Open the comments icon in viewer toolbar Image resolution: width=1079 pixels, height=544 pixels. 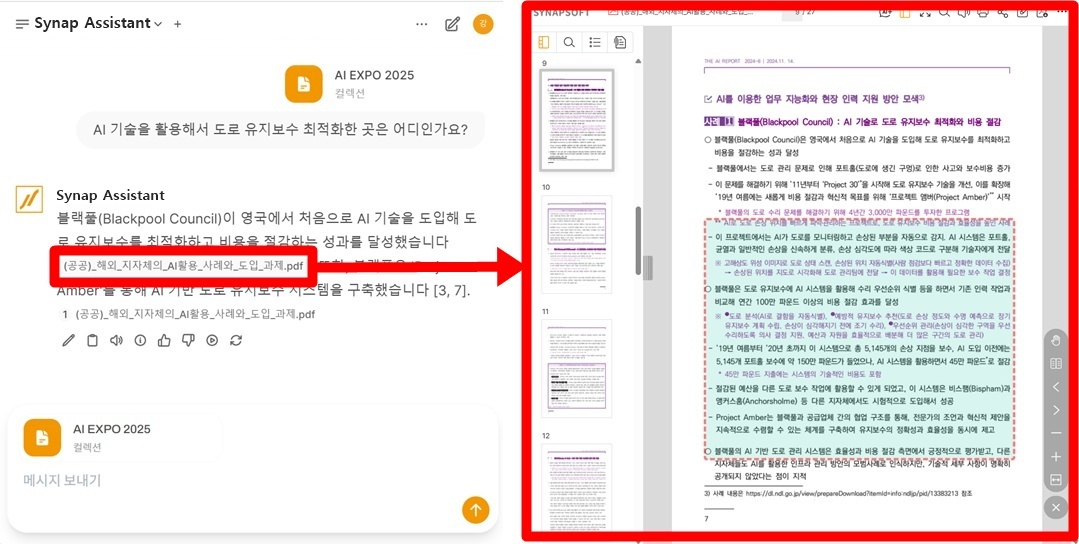[x=964, y=12]
